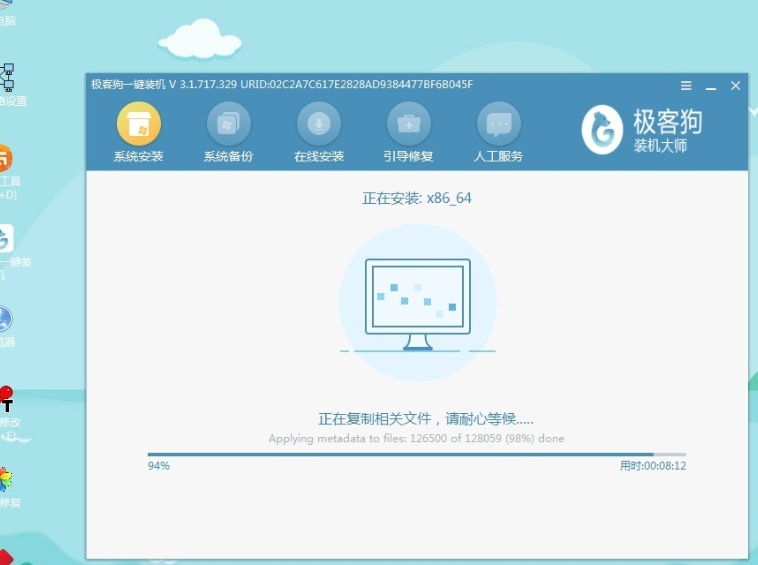The width and height of the screenshot is (758, 565).
Task: Click the 极客狗 round dog logo
Action: pyautogui.click(x=602, y=131)
